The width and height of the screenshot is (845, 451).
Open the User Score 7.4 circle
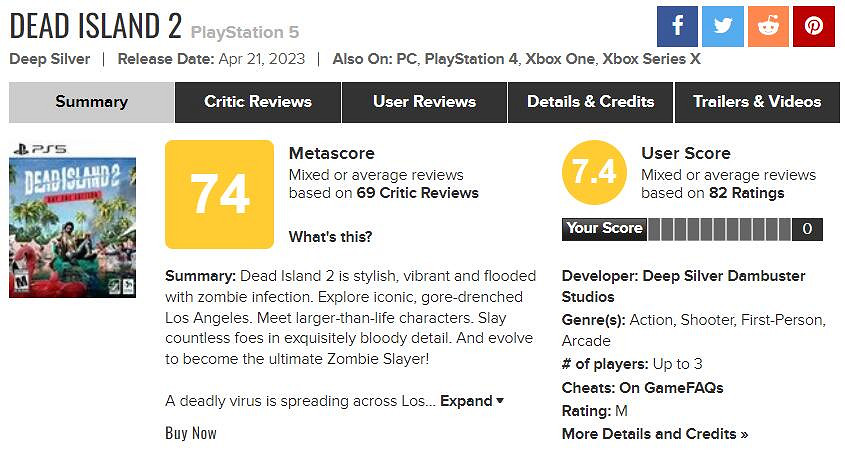594,172
